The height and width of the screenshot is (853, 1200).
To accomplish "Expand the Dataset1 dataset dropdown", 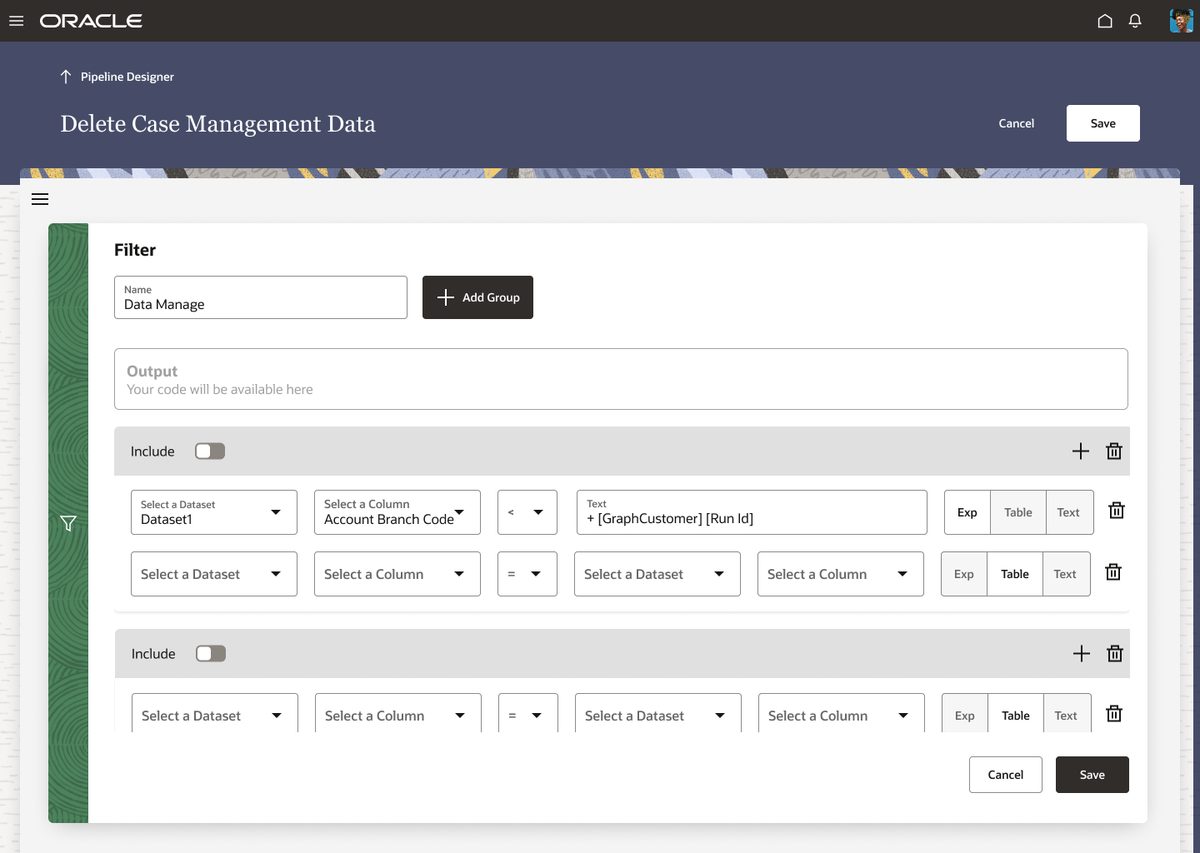I will (214, 512).
